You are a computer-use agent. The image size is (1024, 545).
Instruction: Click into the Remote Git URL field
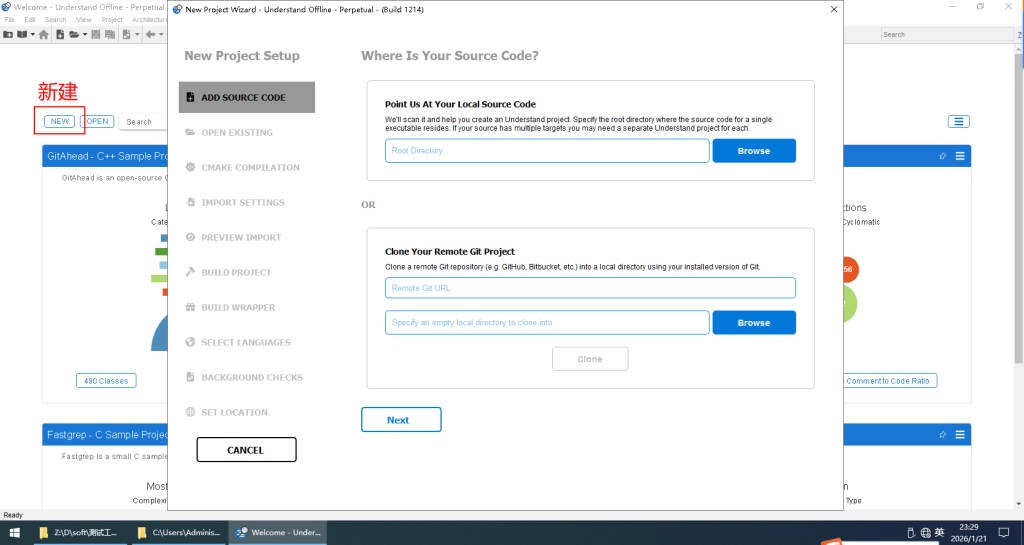click(x=590, y=288)
